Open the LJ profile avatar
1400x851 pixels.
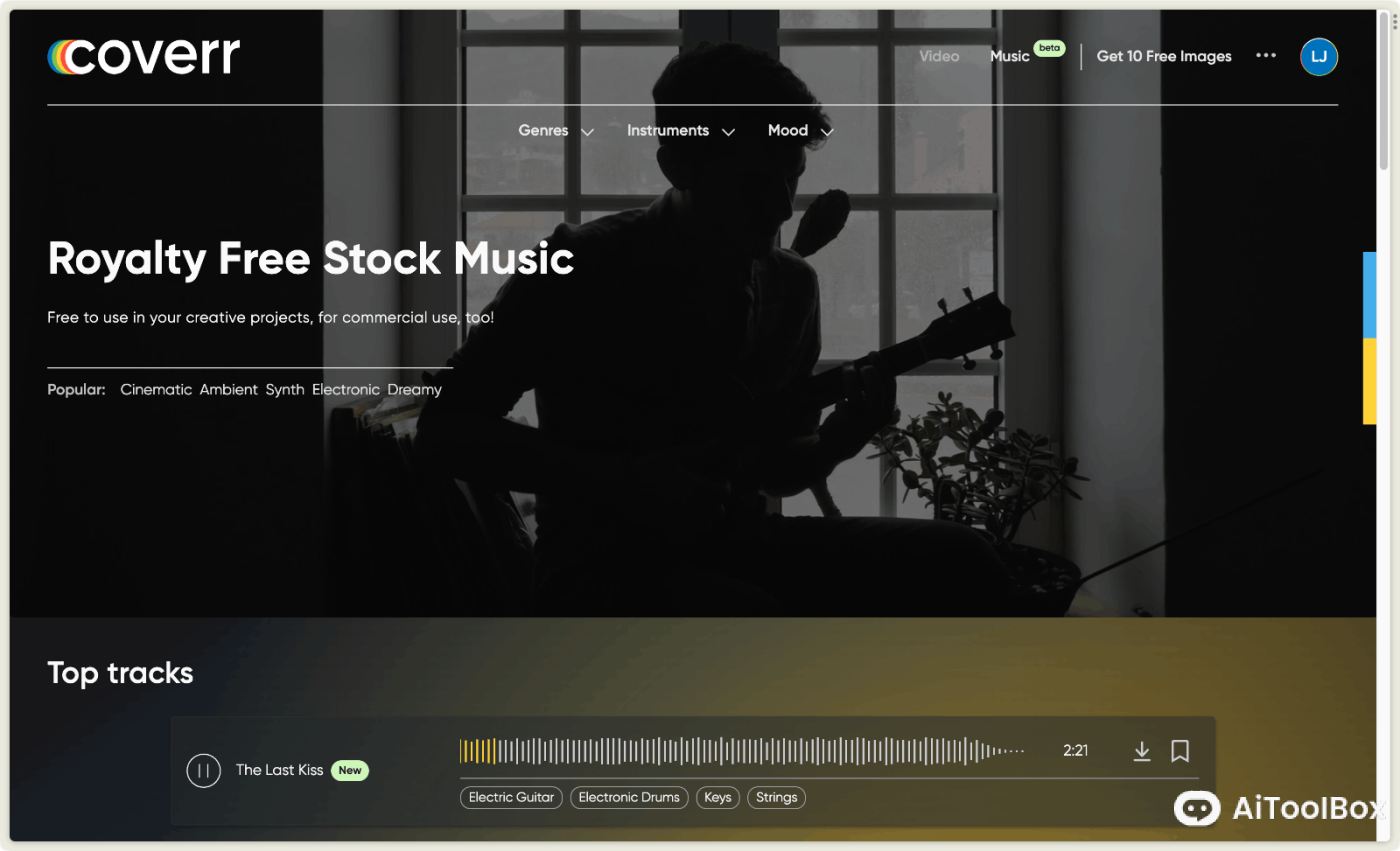[x=1319, y=56]
